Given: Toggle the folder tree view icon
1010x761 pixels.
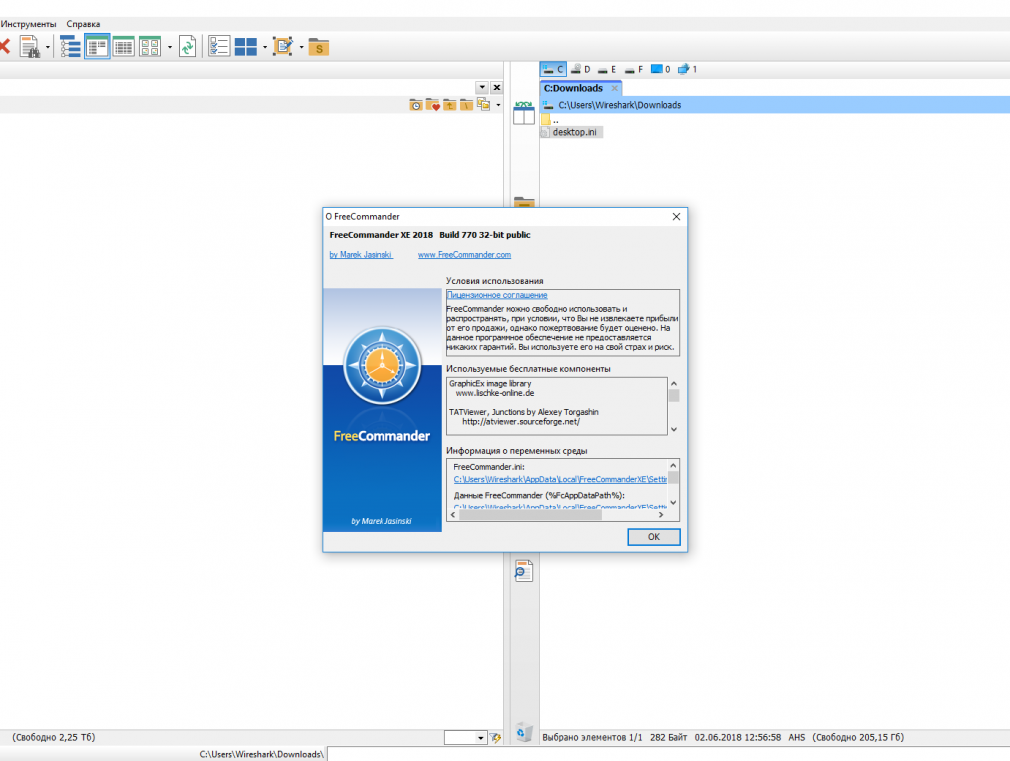Looking at the screenshot, I should (x=70, y=47).
